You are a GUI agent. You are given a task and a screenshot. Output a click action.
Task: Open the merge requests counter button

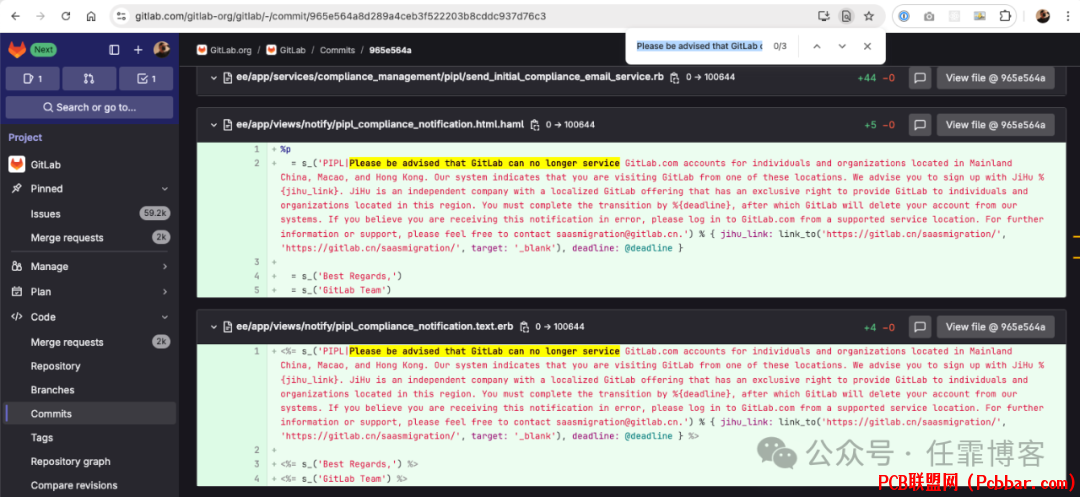89,79
